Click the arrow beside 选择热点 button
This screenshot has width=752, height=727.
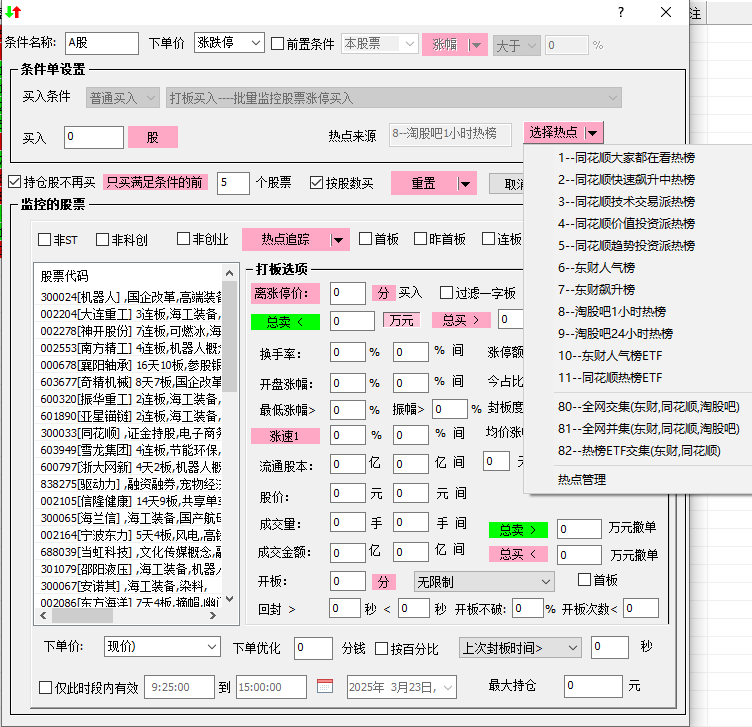pos(594,133)
